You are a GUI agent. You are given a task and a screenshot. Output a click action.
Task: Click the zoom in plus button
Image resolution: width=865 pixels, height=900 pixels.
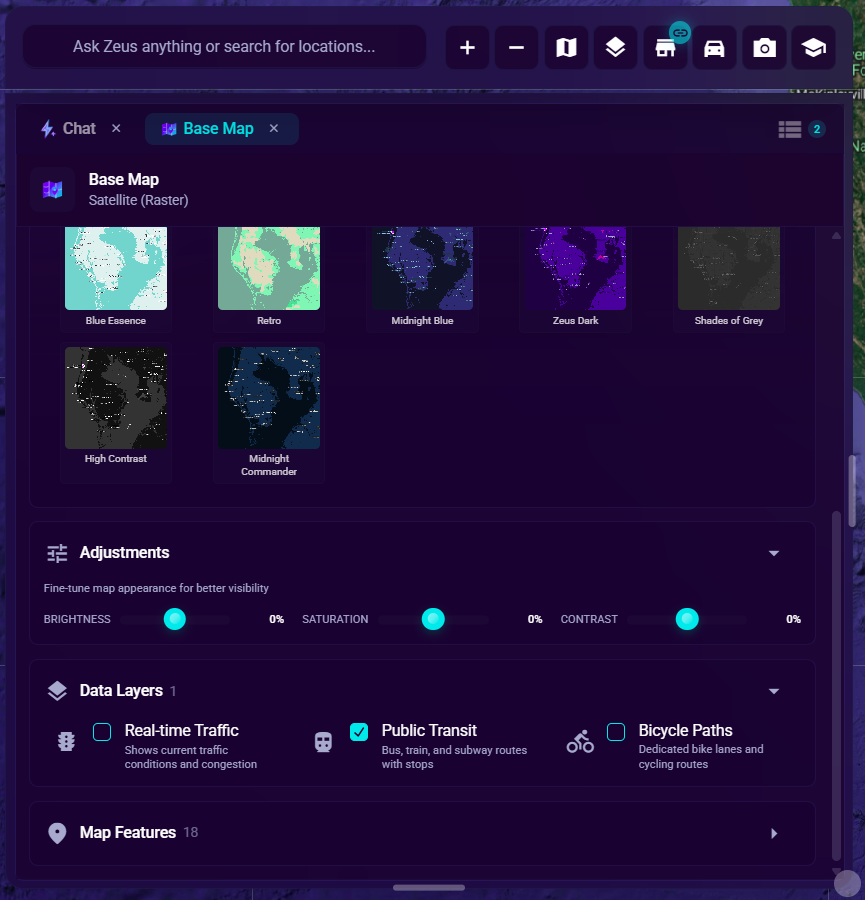(467, 48)
